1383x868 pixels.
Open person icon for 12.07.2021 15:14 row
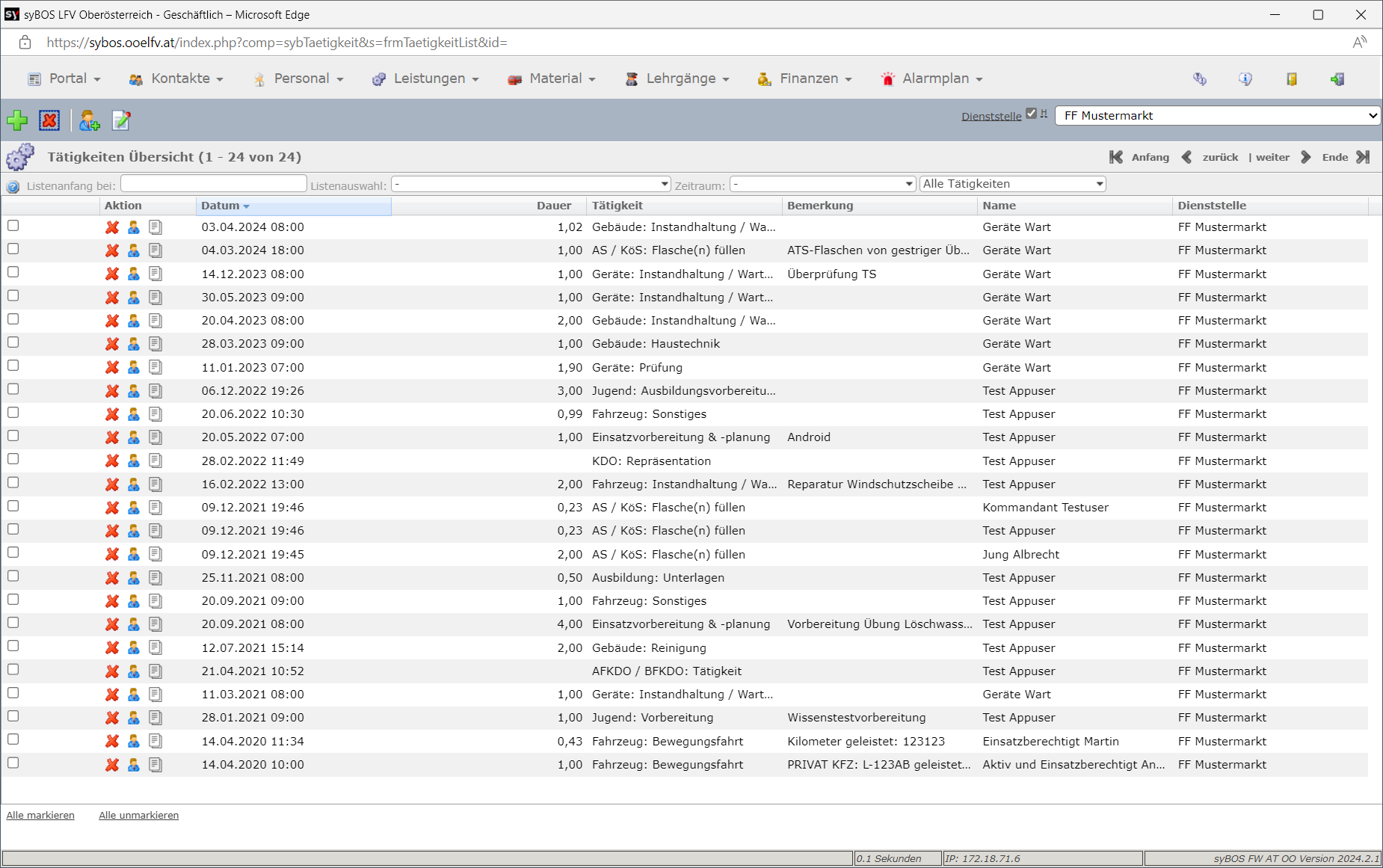tap(134, 648)
